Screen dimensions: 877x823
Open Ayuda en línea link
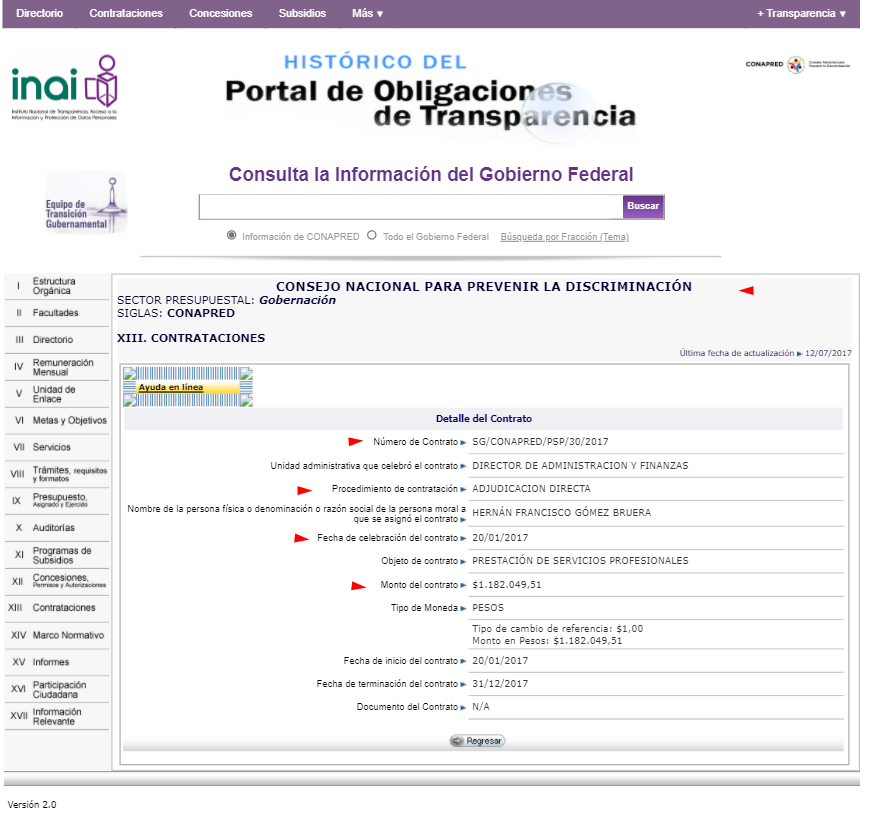[171, 387]
